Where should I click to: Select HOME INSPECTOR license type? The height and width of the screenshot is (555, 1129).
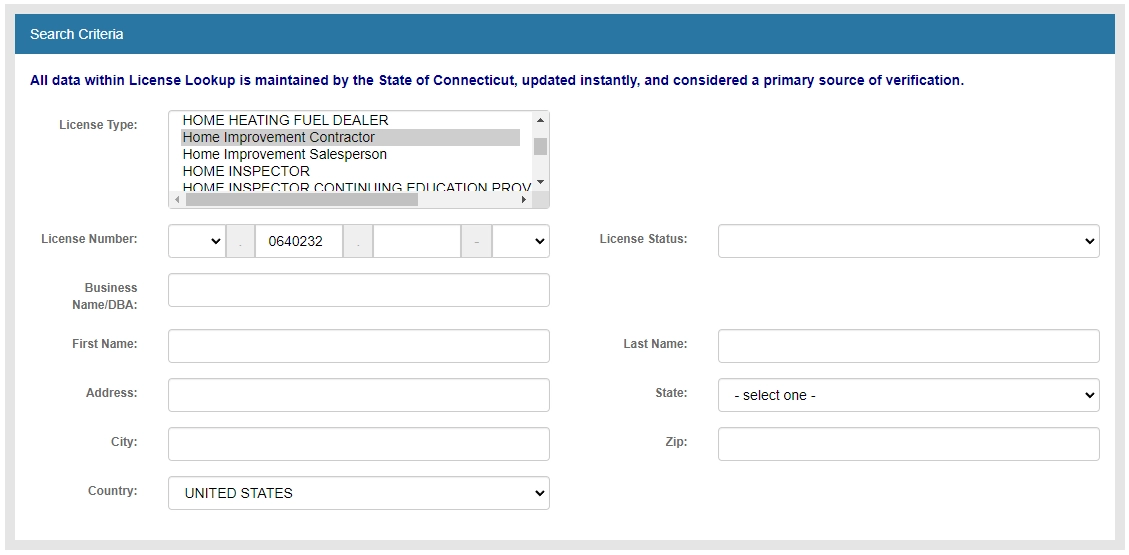pyautogui.click(x=246, y=171)
